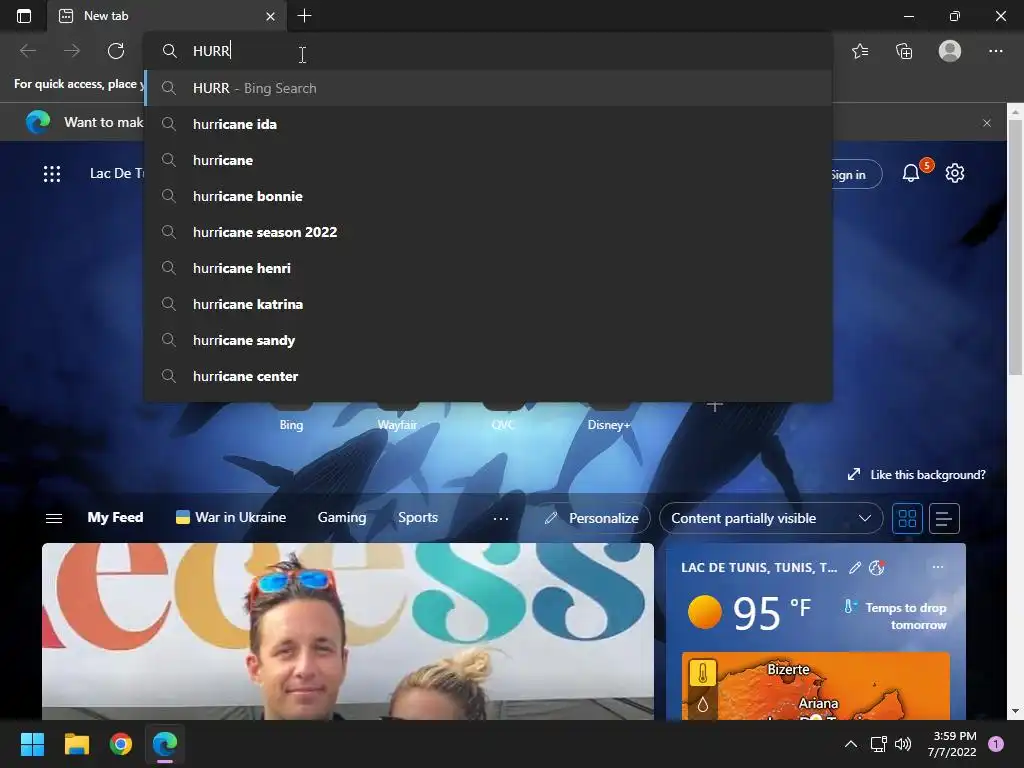Click the Personalize button
Image resolution: width=1024 pixels, height=768 pixels.
coord(593,518)
